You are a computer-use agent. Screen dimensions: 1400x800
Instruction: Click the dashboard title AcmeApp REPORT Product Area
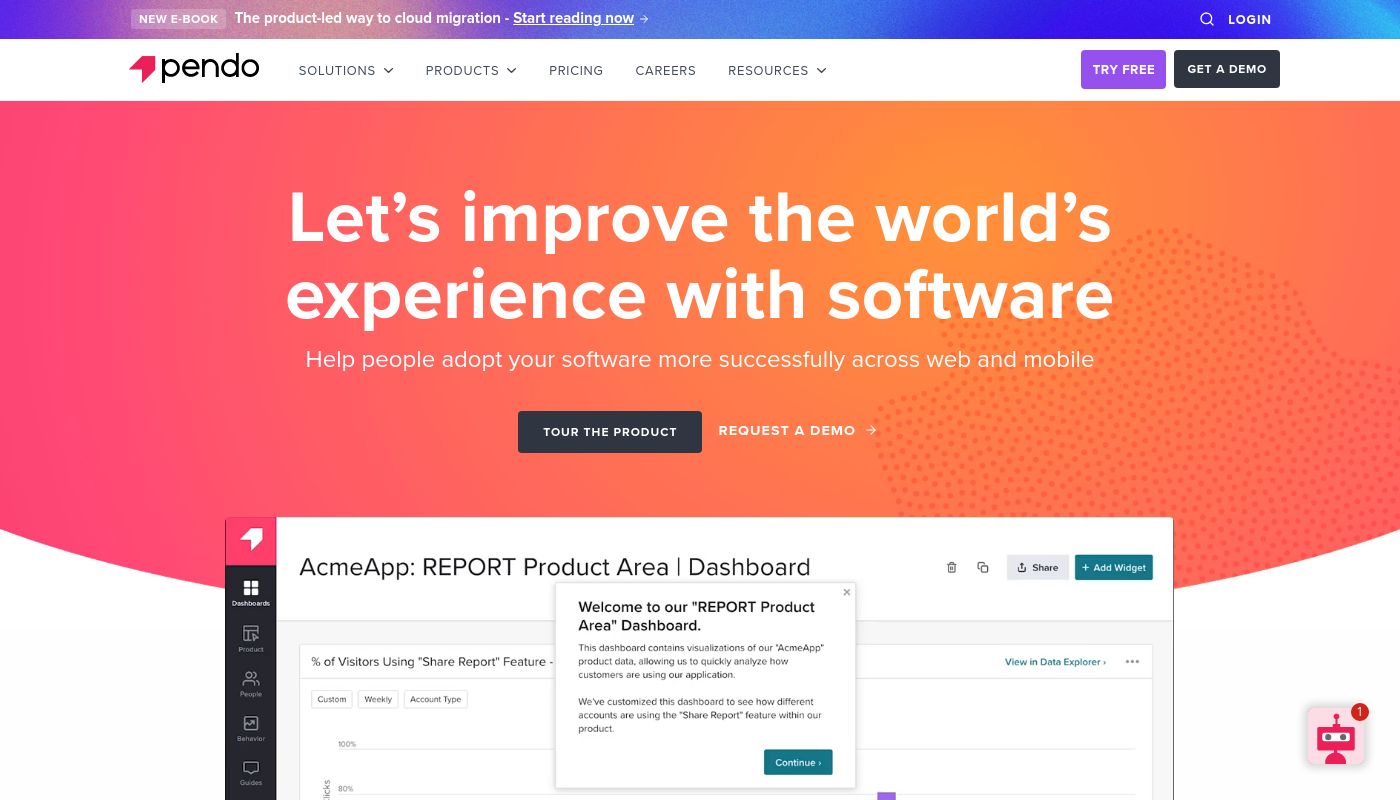click(x=555, y=567)
